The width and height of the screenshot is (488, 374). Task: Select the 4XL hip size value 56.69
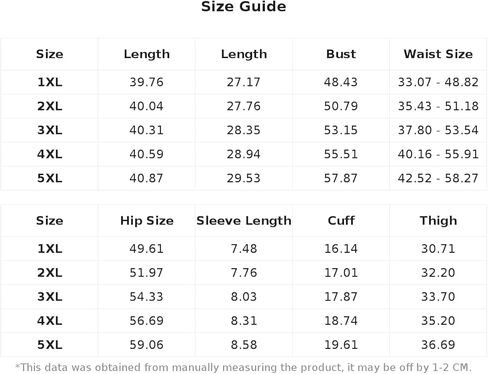tap(147, 321)
